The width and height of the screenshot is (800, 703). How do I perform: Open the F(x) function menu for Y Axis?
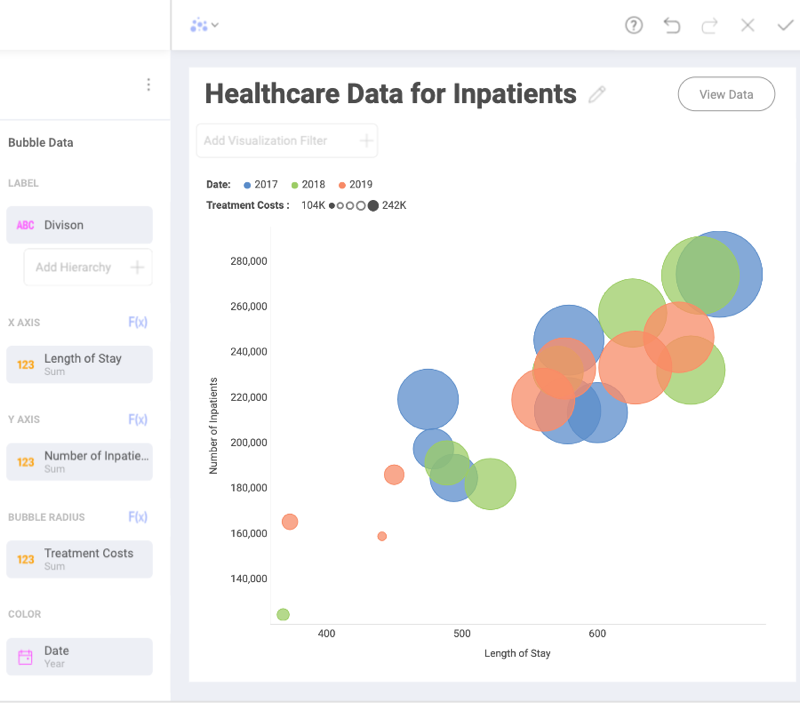click(x=138, y=419)
